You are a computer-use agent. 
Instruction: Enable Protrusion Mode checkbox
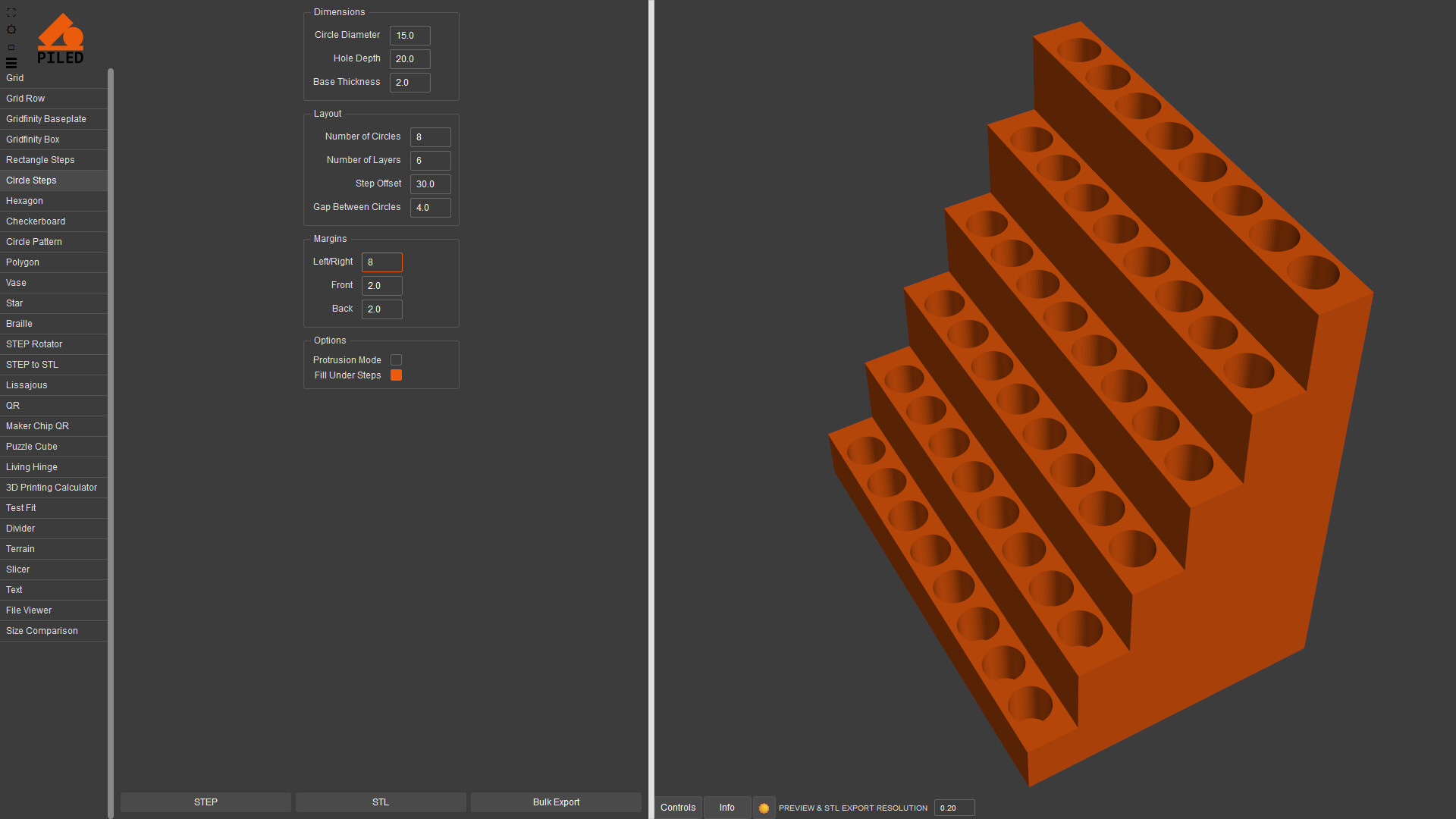tap(396, 360)
